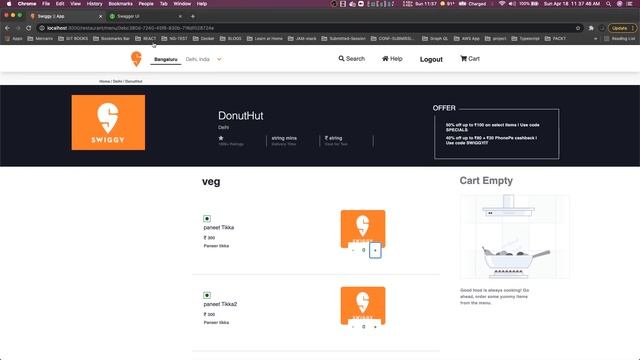Open the REACT bookmarks folder

pyautogui.click(x=146, y=38)
